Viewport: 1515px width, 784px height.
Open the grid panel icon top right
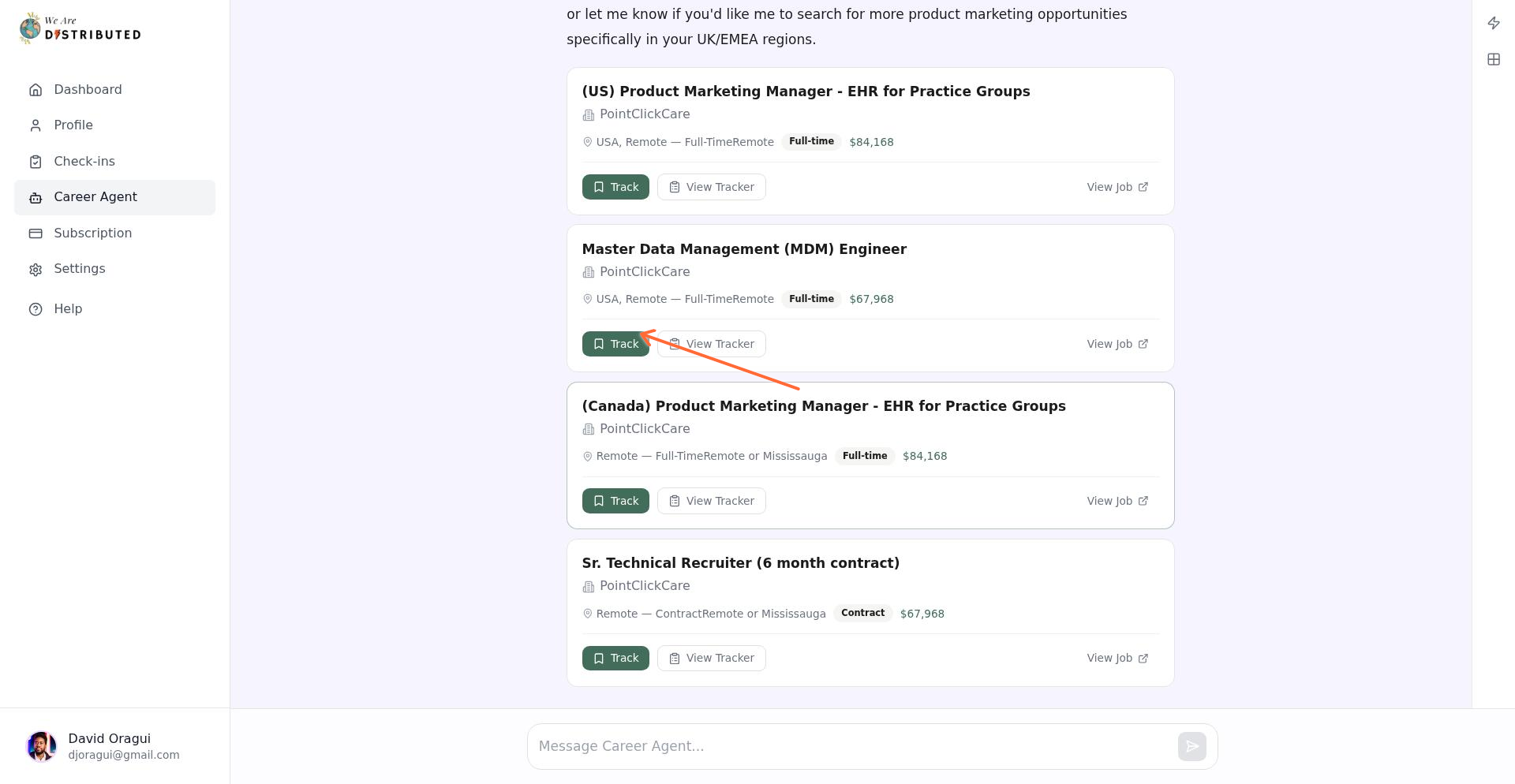(x=1493, y=59)
